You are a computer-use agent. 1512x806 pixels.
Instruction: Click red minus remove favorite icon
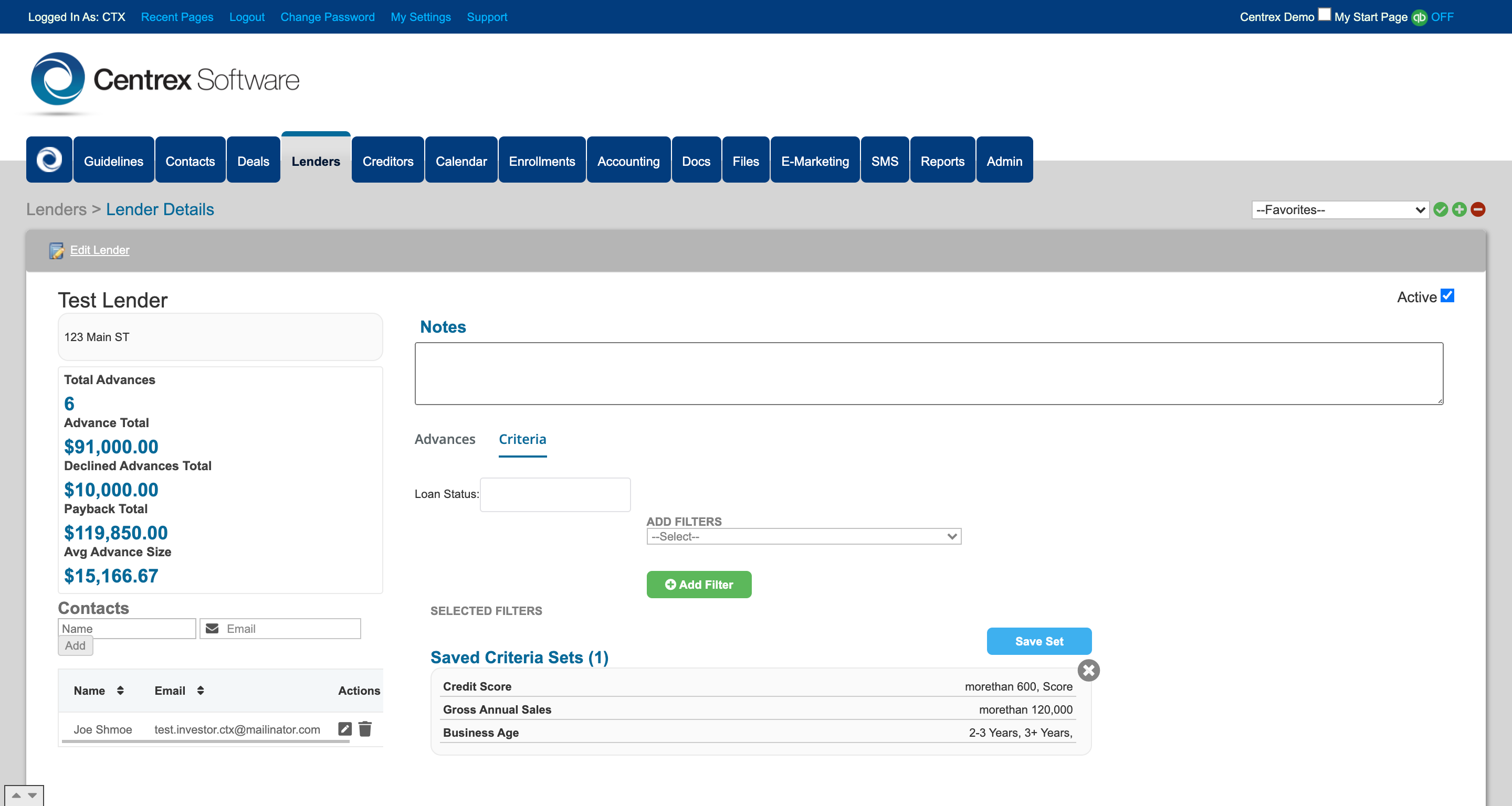[1478, 209]
